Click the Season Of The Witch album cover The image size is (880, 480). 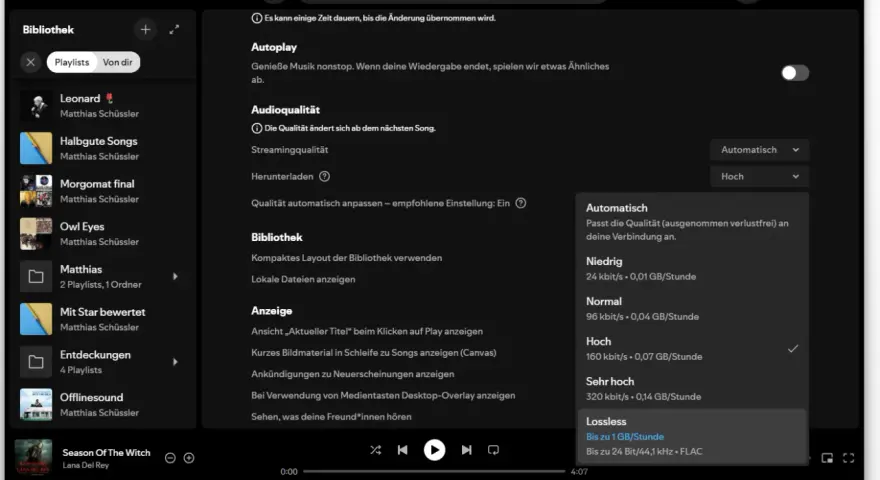click(x=33, y=458)
